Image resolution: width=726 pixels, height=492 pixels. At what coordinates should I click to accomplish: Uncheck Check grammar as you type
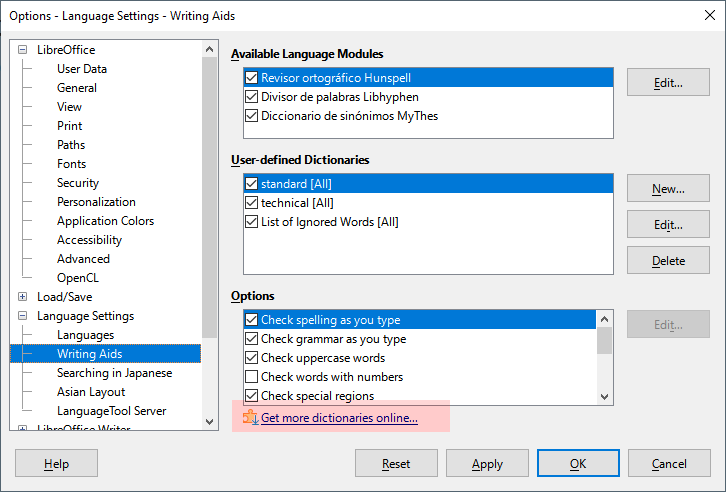click(x=251, y=339)
